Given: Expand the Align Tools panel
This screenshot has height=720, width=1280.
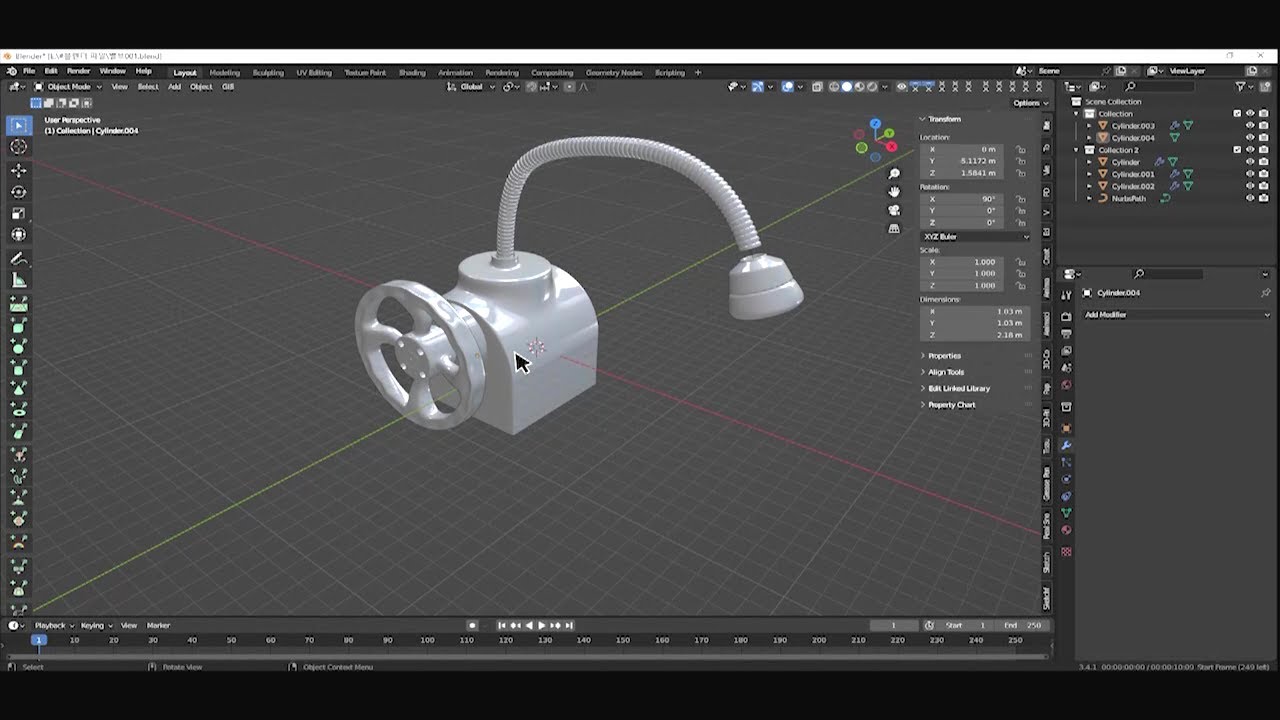Looking at the screenshot, I should (x=946, y=372).
